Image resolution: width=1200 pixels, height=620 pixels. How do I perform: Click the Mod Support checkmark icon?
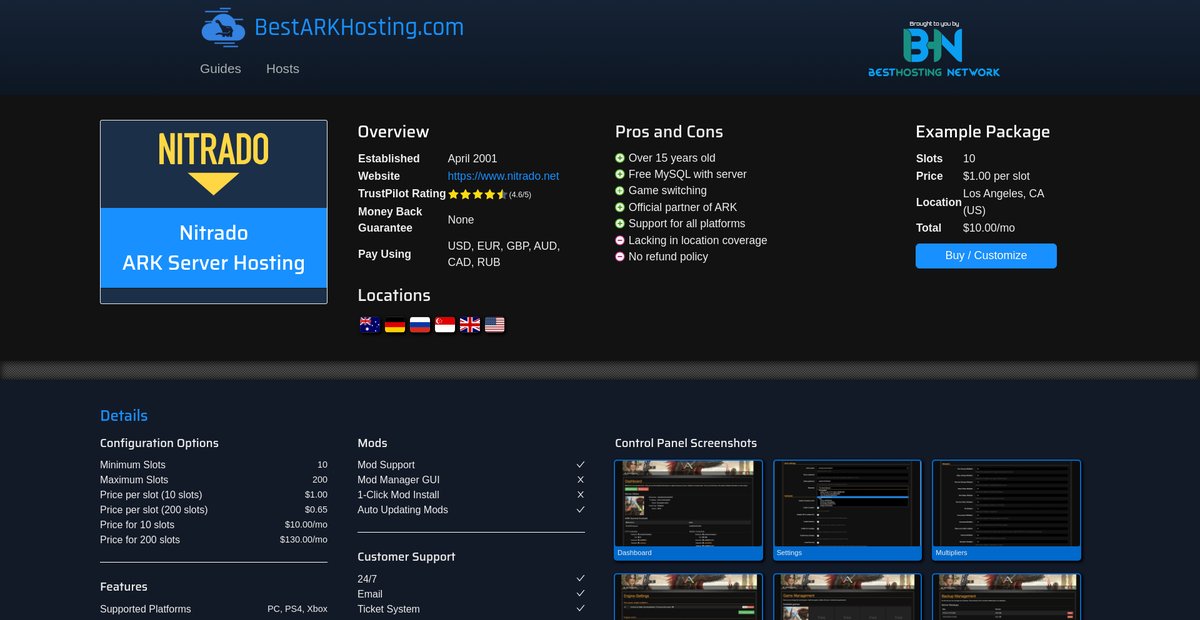(580, 465)
